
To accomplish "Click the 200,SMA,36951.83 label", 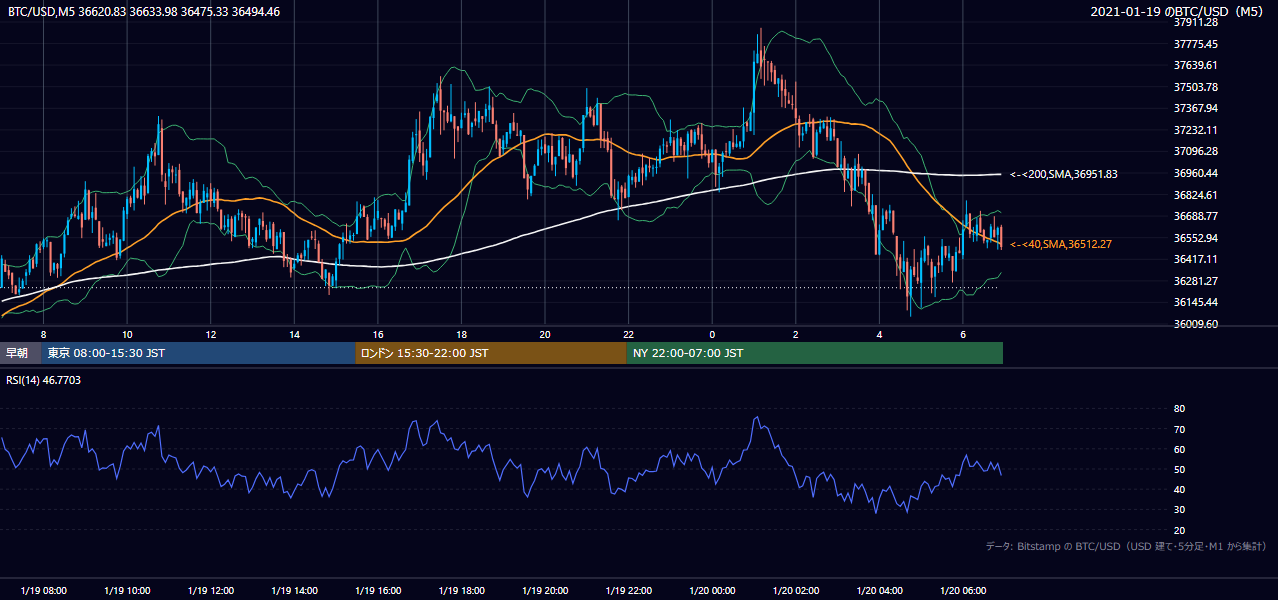I will (1064, 174).
